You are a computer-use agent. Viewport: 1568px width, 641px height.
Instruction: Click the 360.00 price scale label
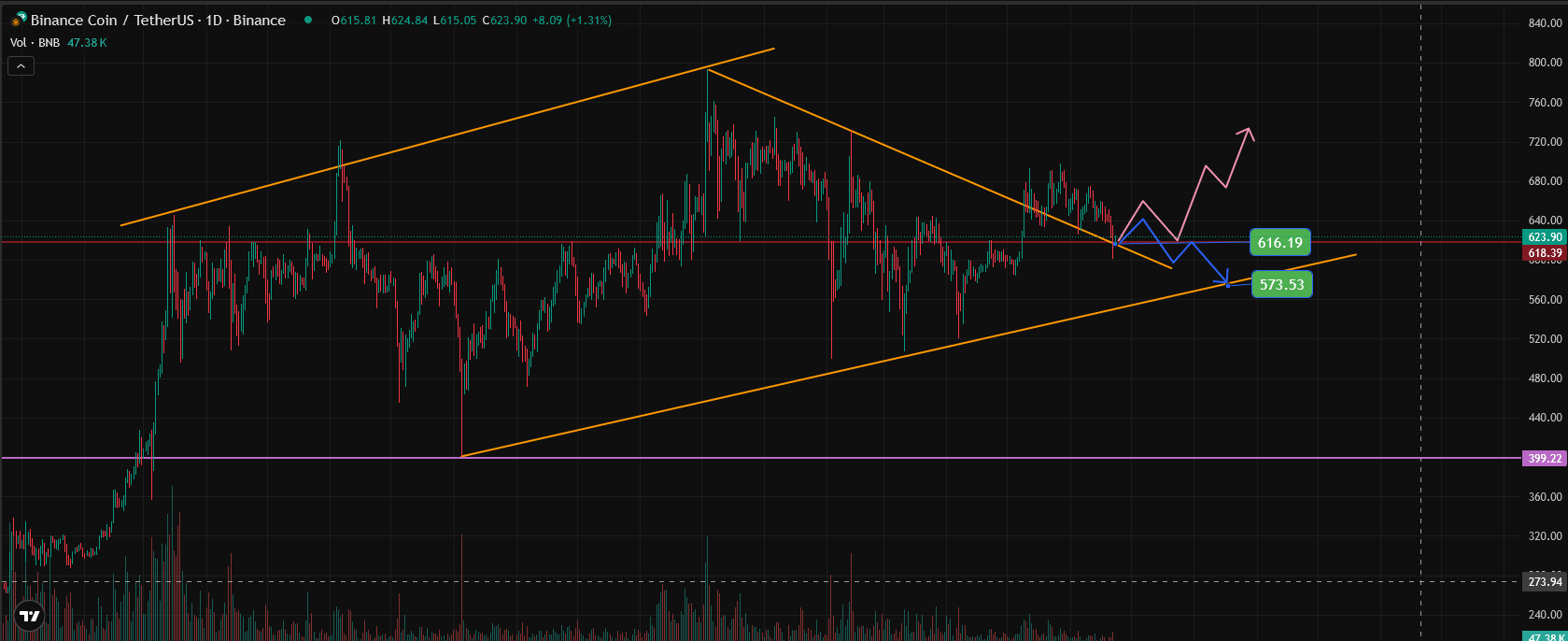[x=1545, y=497]
